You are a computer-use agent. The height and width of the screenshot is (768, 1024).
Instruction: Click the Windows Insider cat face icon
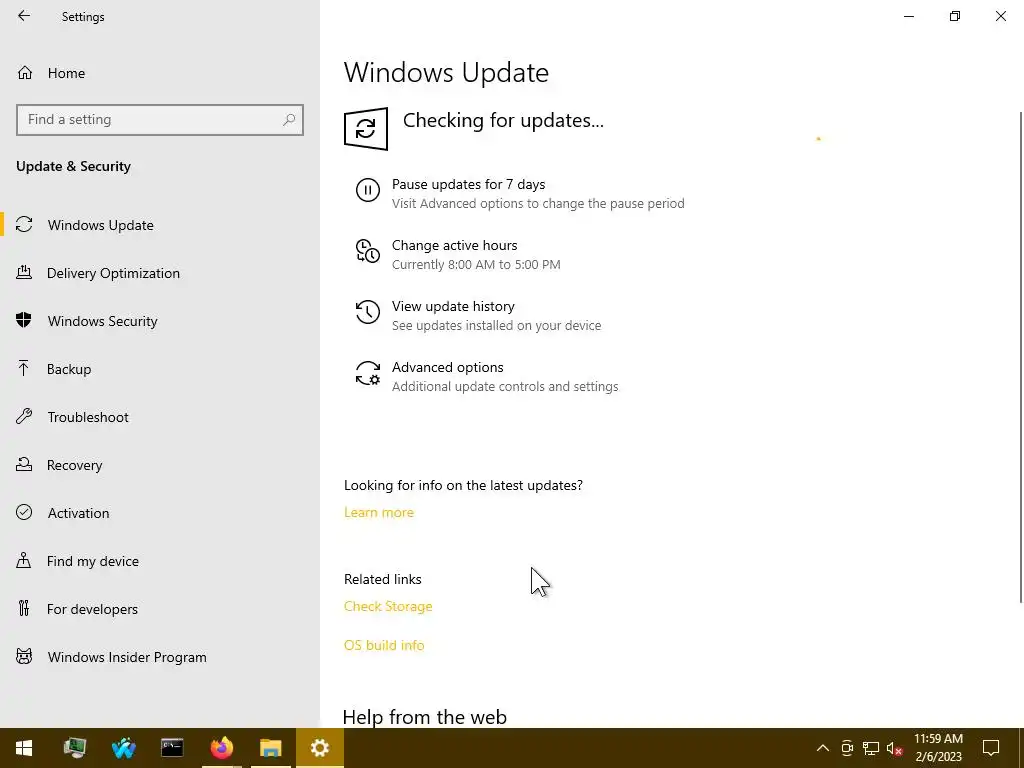click(x=24, y=656)
